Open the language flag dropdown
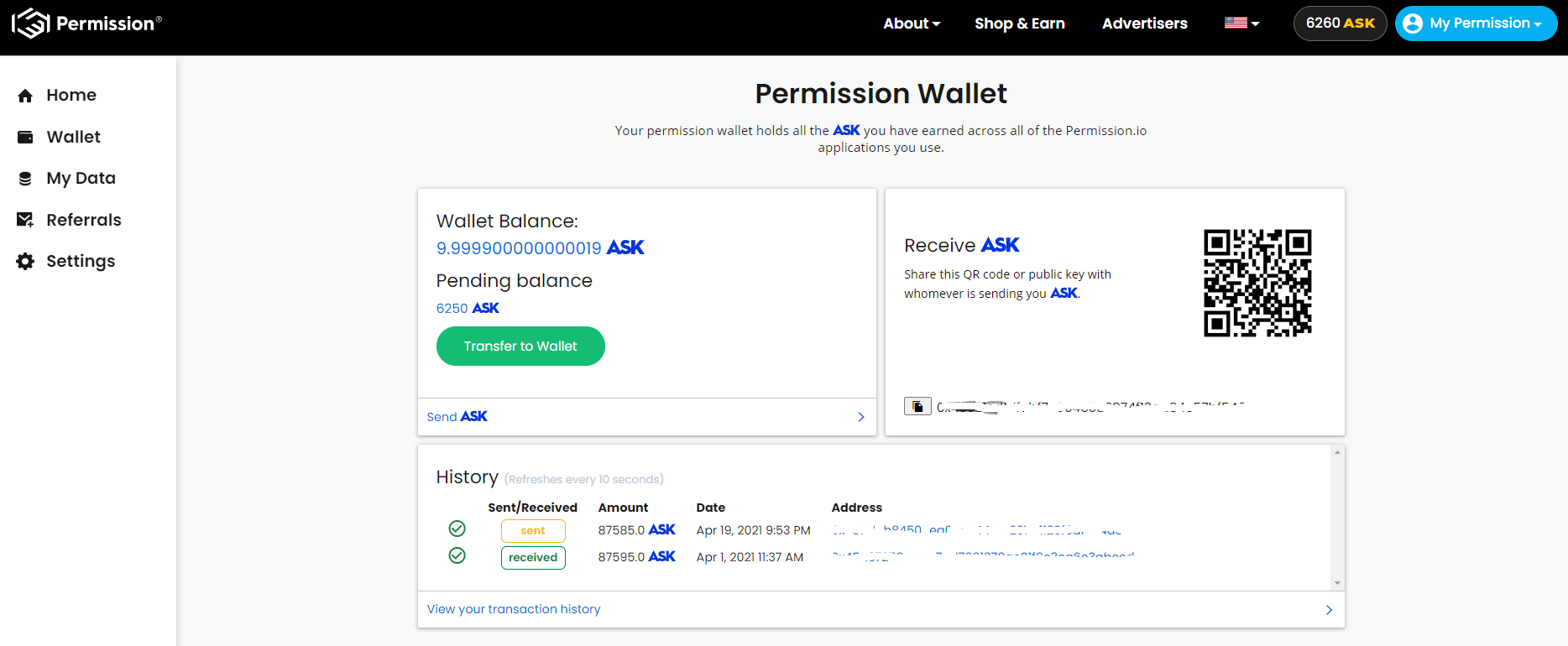The width and height of the screenshot is (1568, 646). pyautogui.click(x=1242, y=23)
